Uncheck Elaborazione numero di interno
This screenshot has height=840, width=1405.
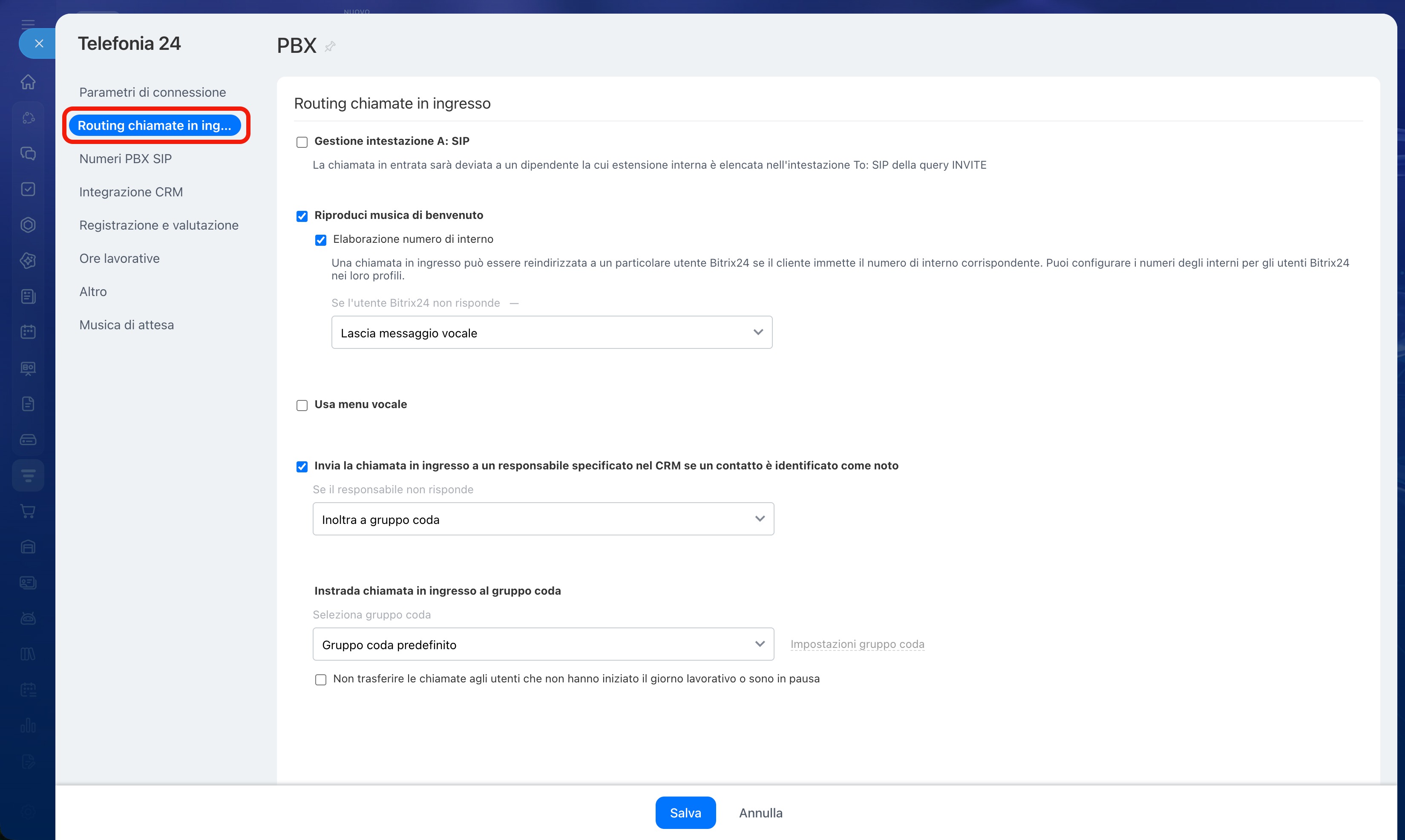coord(320,240)
